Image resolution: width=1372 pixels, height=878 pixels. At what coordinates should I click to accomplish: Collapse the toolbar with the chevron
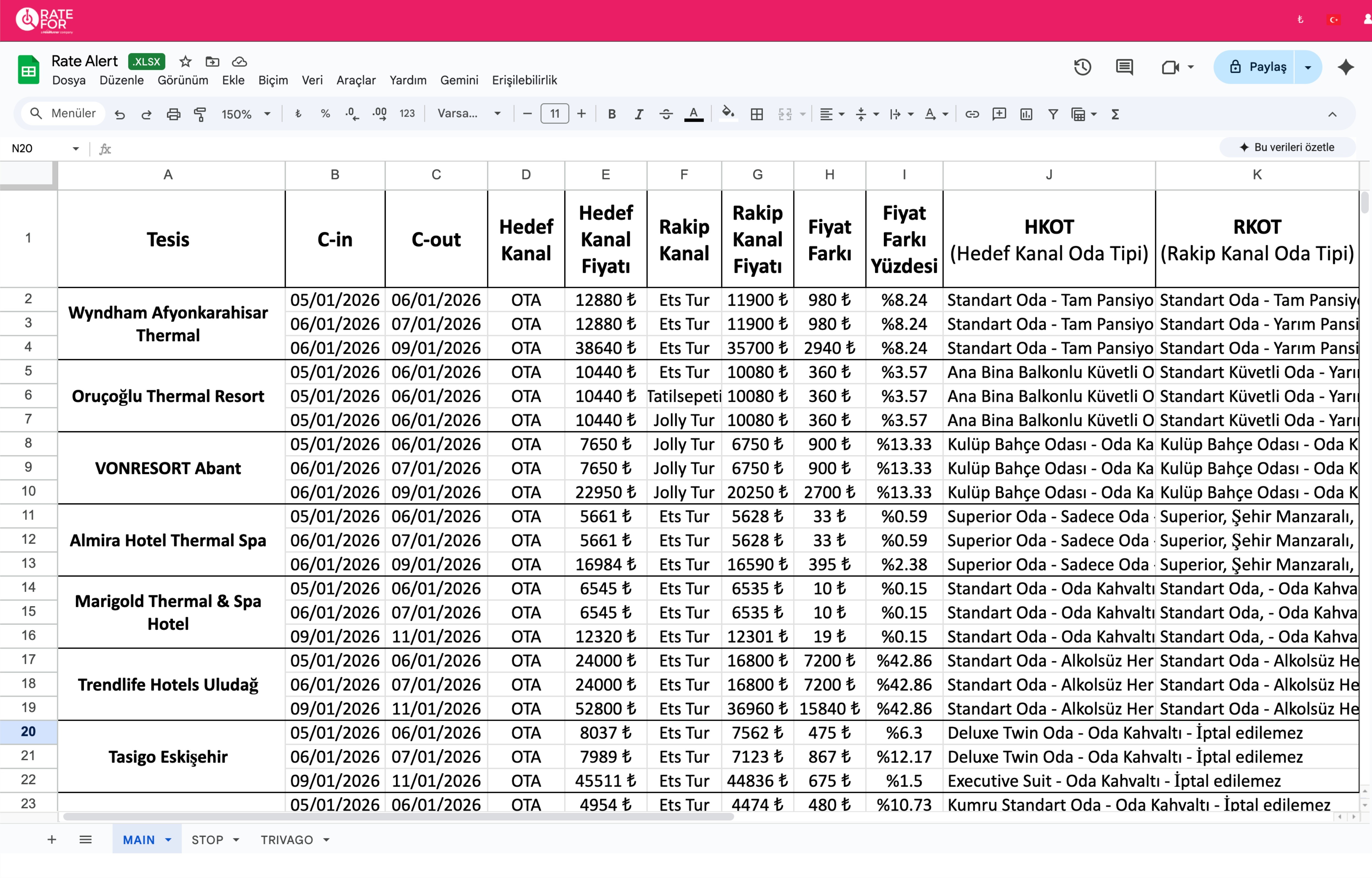tap(1332, 115)
